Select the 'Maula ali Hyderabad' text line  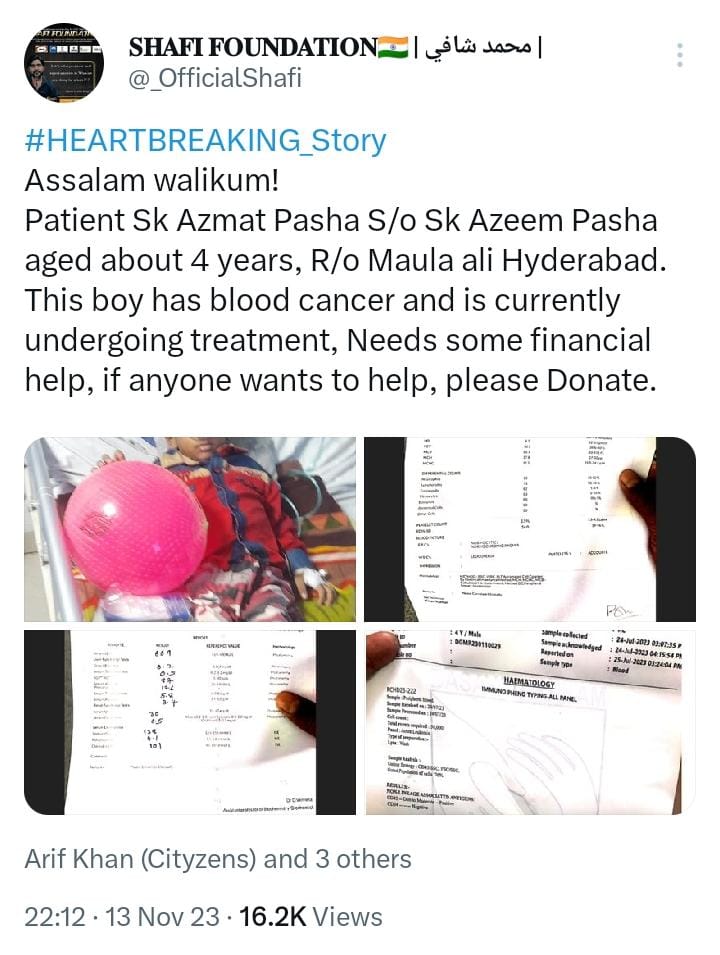pyautogui.click(x=517, y=261)
